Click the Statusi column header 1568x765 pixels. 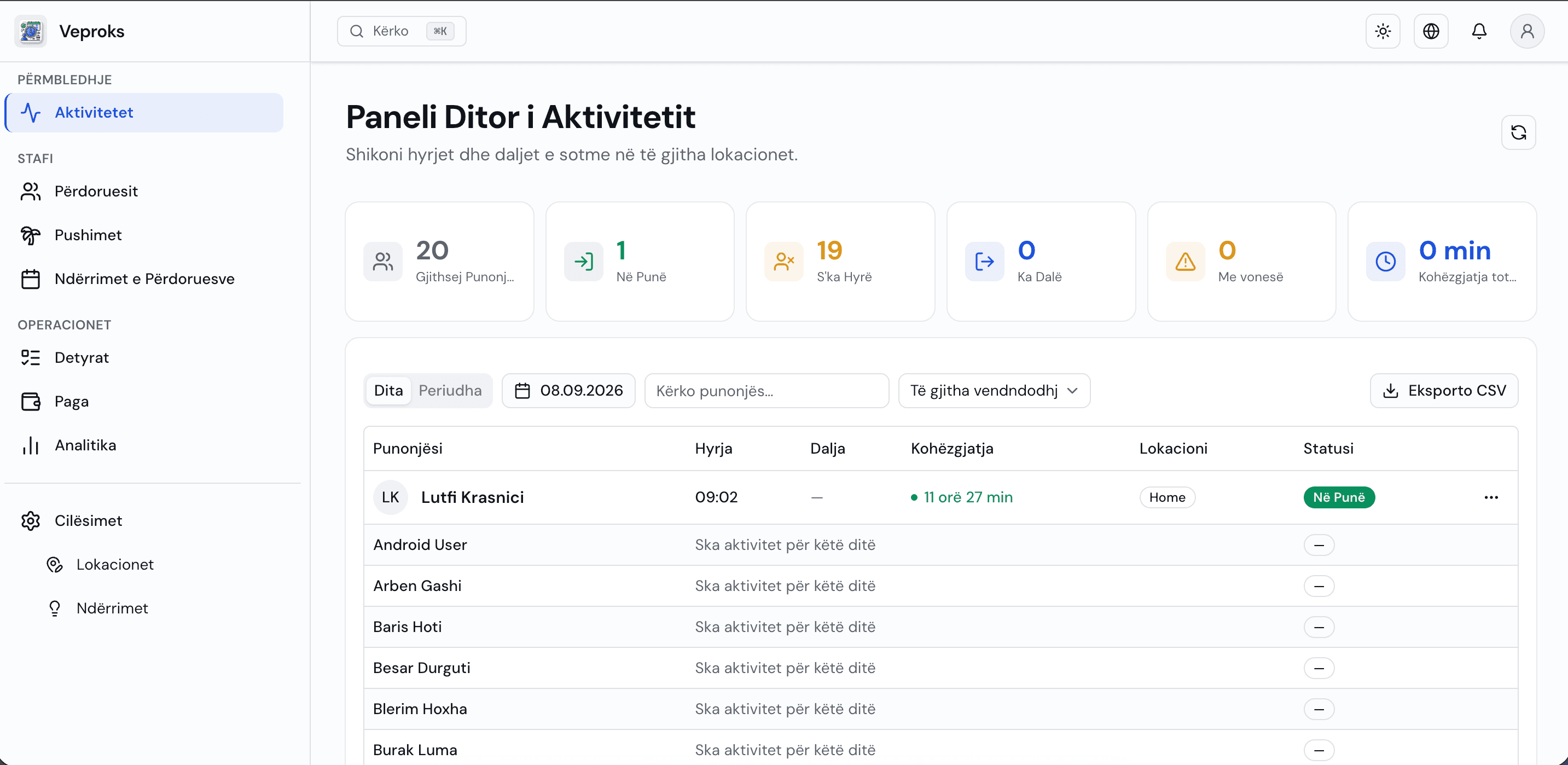point(1328,449)
